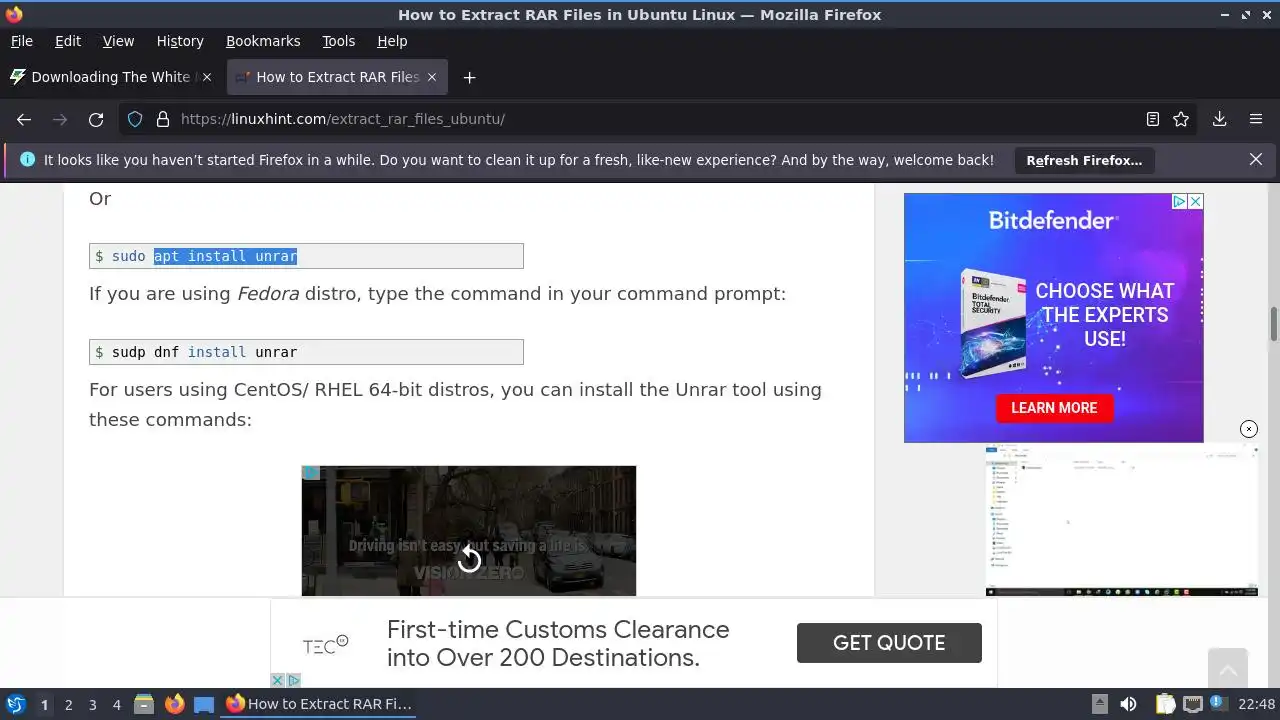This screenshot has width=1280, height=720.
Task: Open update notifier tray icon
Action: tap(1219, 704)
